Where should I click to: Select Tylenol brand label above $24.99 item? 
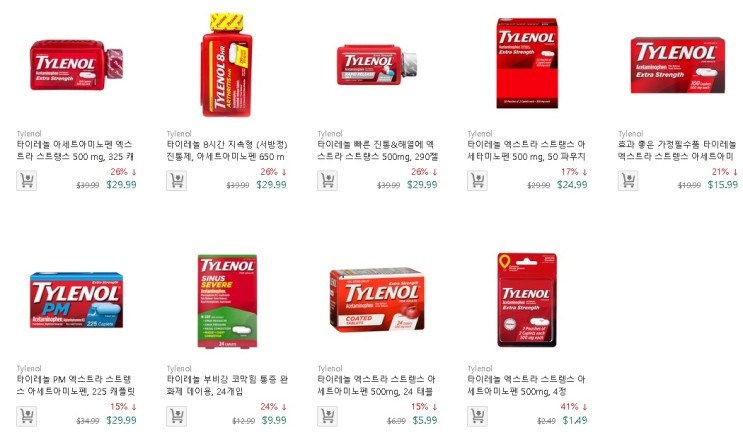pyautogui.click(x=480, y=134)
